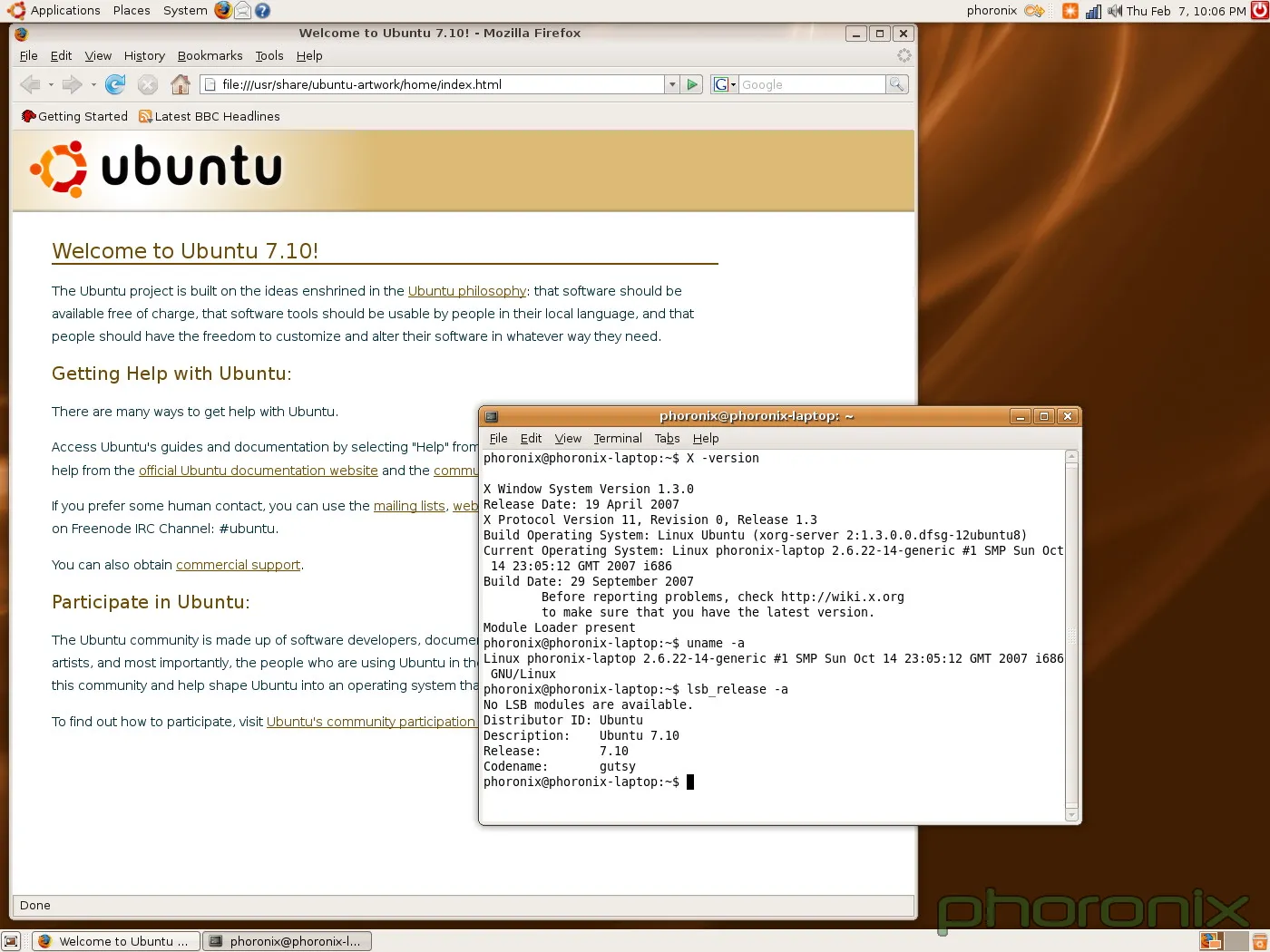This screenshot has width=1270, height=952.
Task: Follow the mailing lists link
Action: tap(409, 506)
